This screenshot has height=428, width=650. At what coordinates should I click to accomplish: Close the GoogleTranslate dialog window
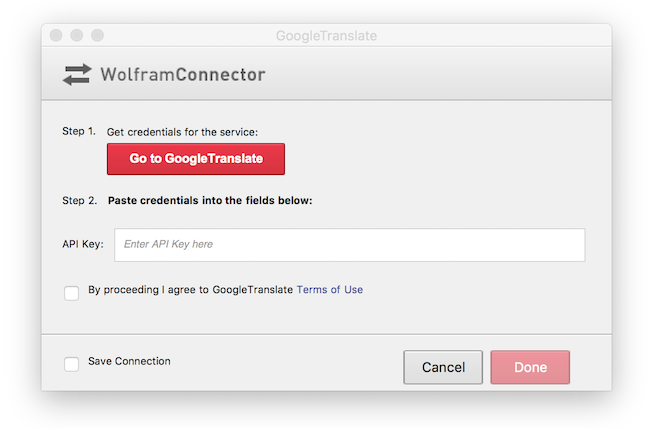(56, 35)
